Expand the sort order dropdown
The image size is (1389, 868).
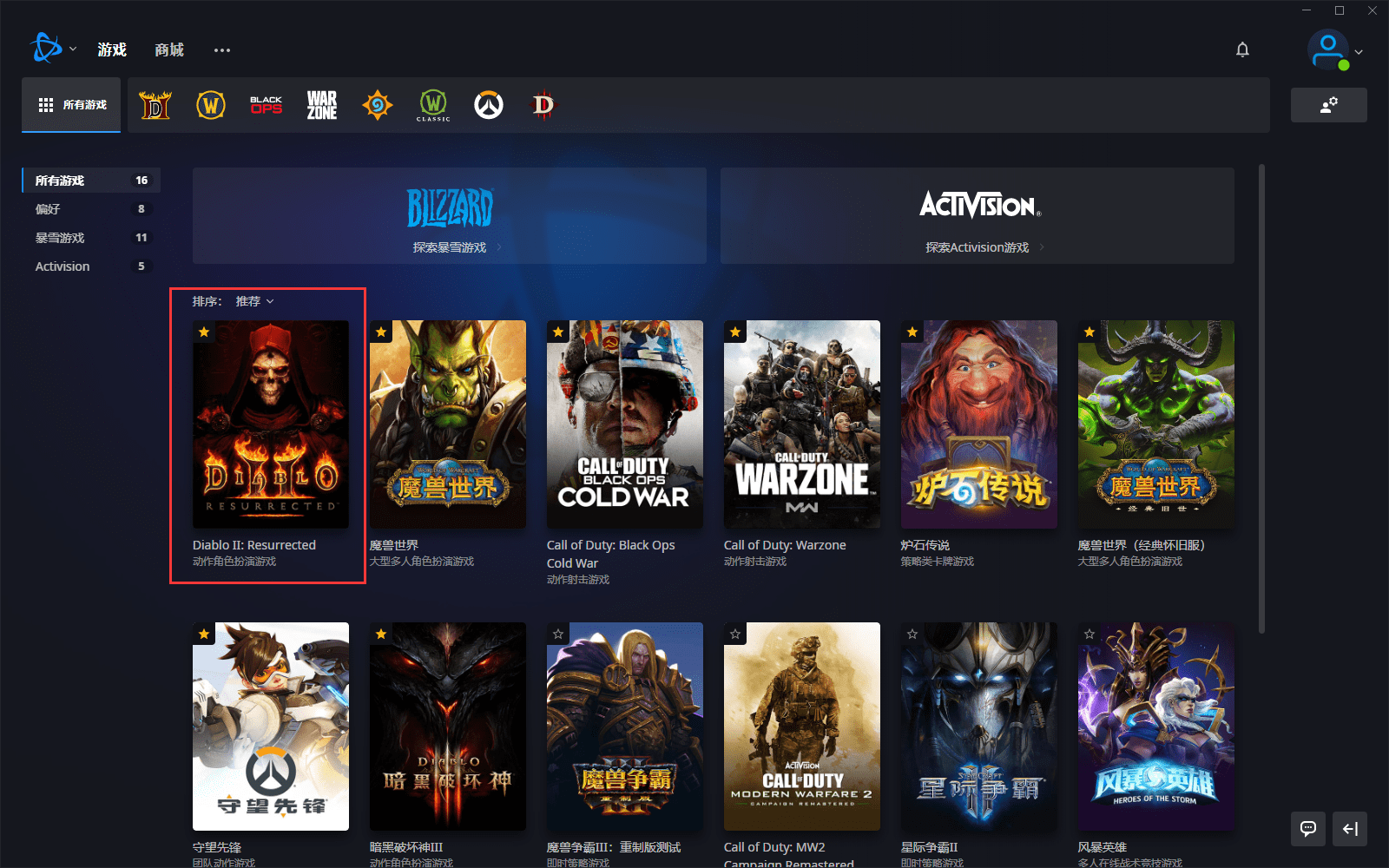[x=254, y=301]
